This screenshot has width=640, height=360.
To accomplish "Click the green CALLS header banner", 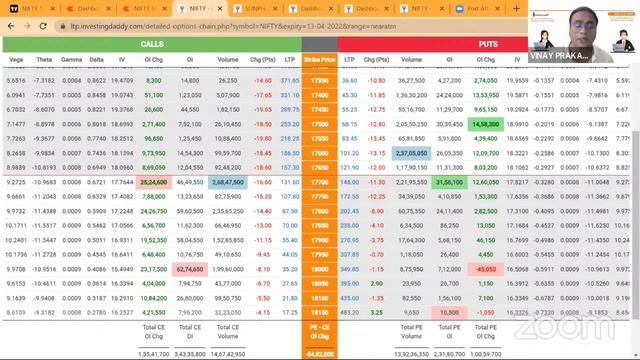I will pyautogui.click(x=152, y=44).
